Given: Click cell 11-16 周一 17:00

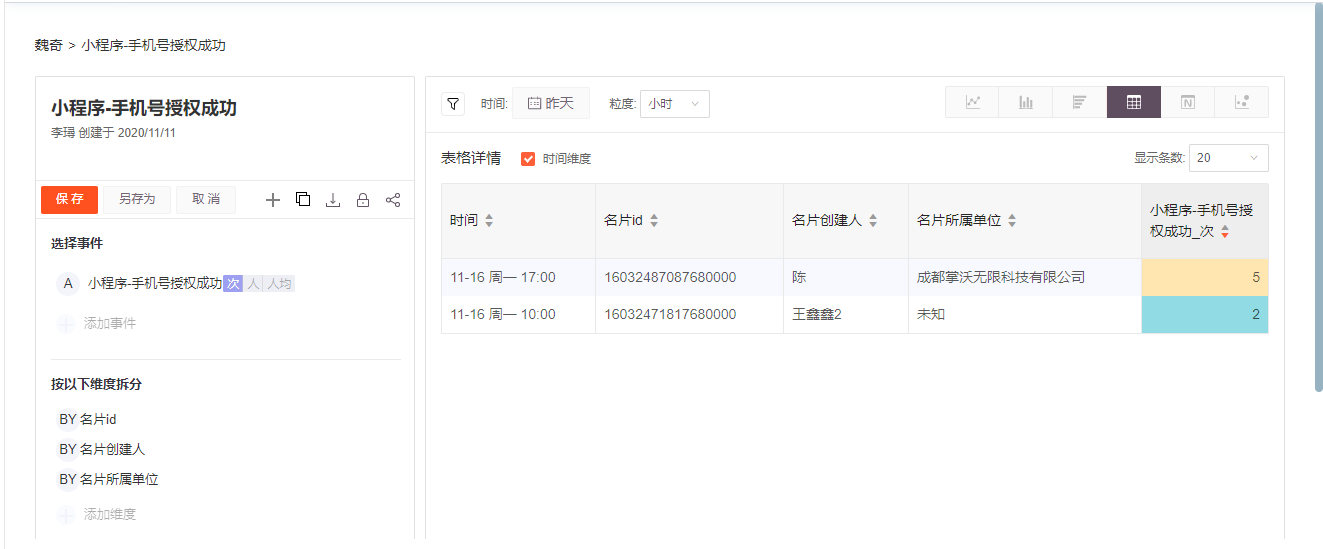Looking at the screenshot, I should coord(518,277).
